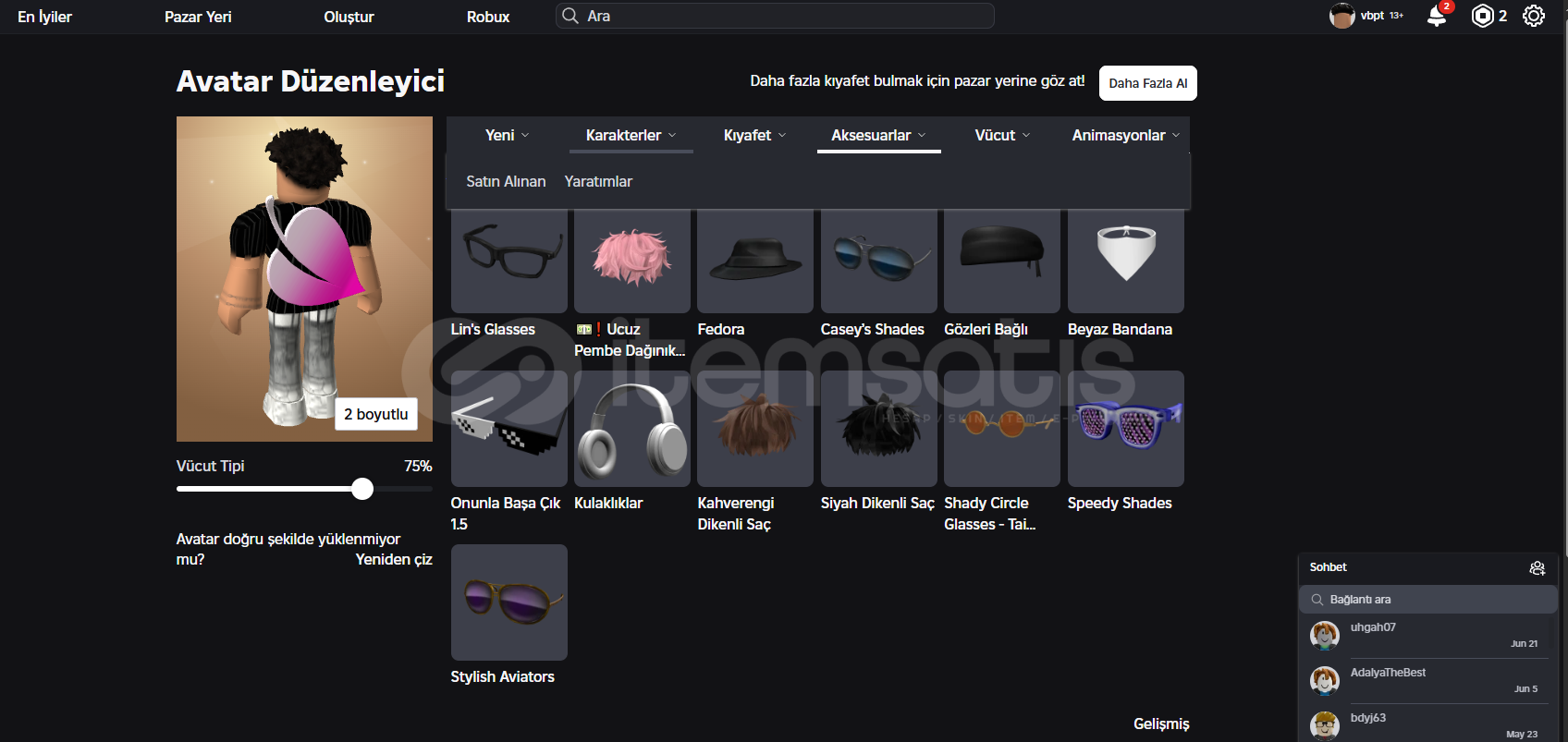Click the Kulaklıklar item name

click(x=608, y=503)
